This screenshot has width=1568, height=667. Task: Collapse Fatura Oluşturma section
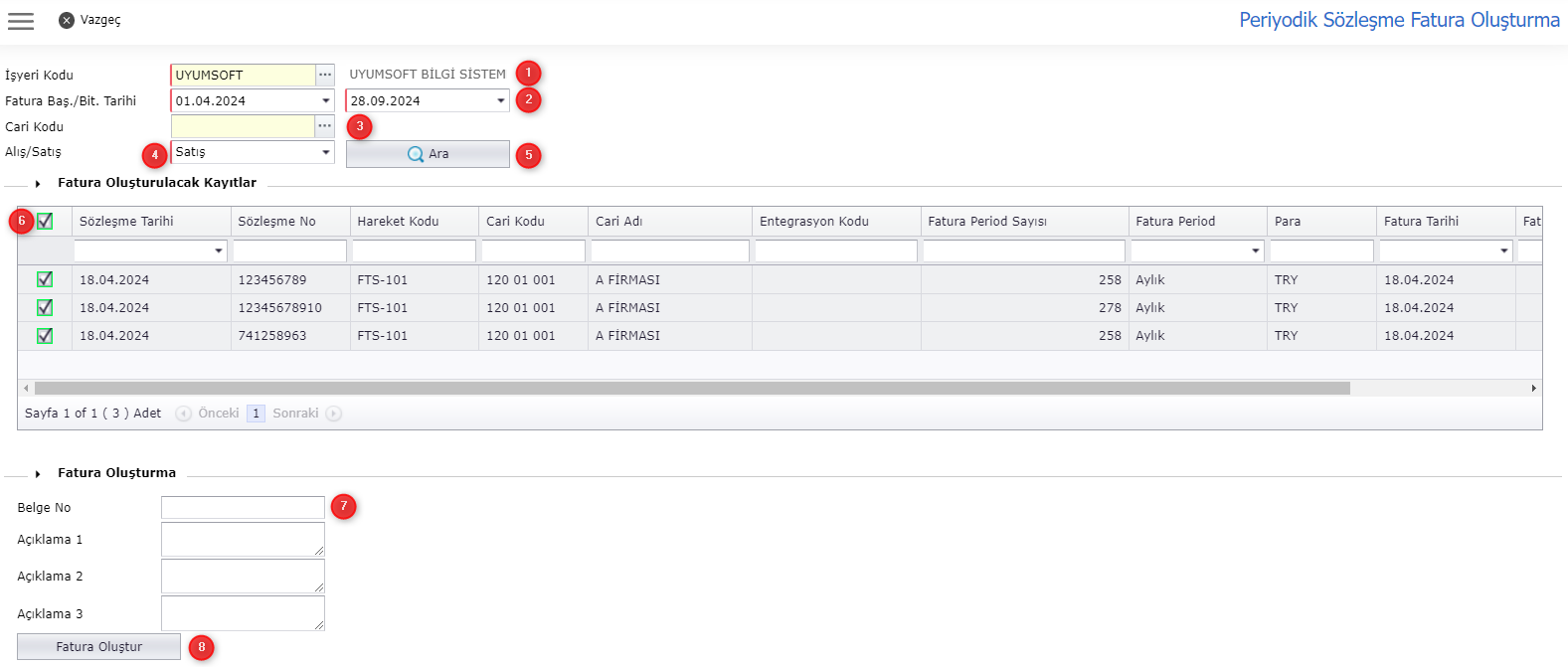click(38, 474)
